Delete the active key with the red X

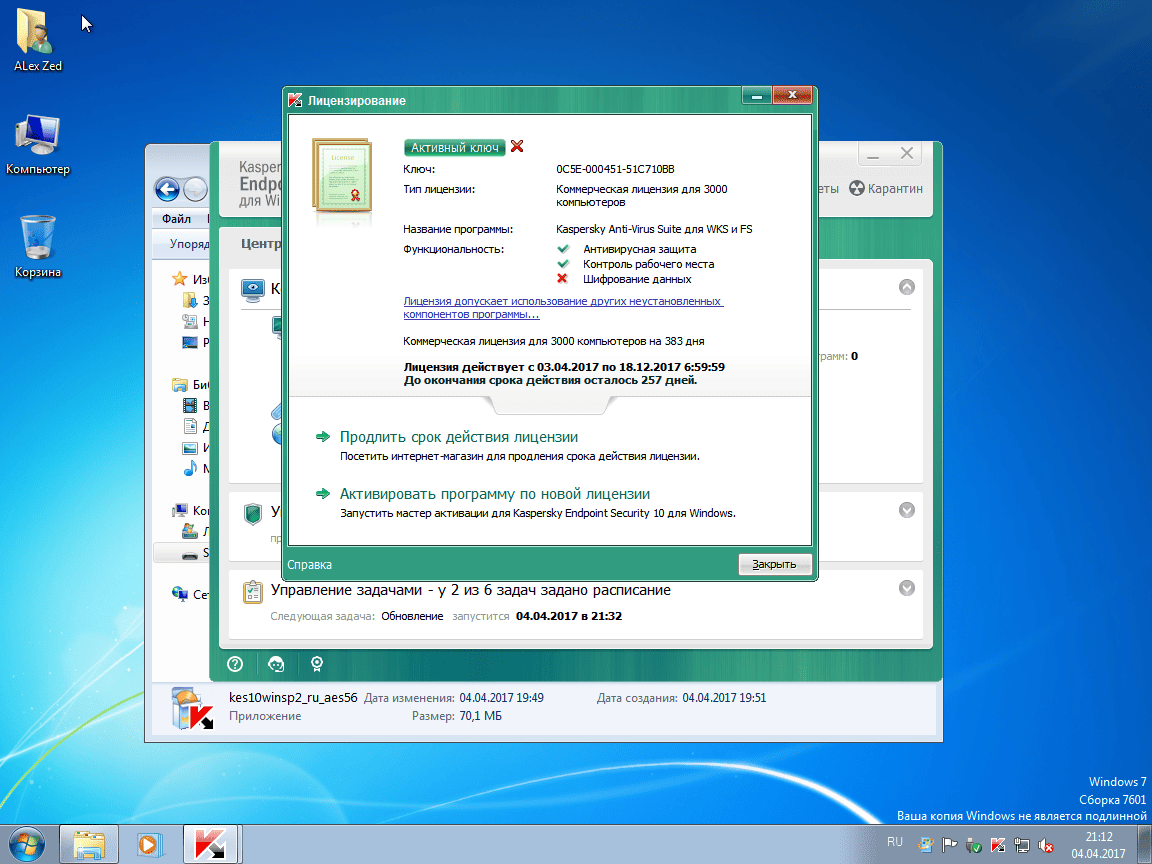click(x=516, y=146)
